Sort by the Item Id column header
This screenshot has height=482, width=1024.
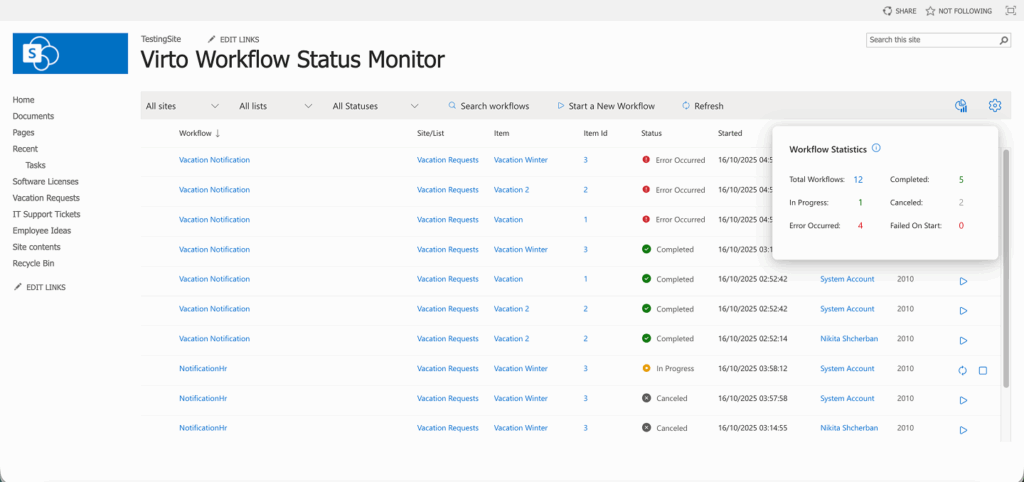(x=596, y=133)
